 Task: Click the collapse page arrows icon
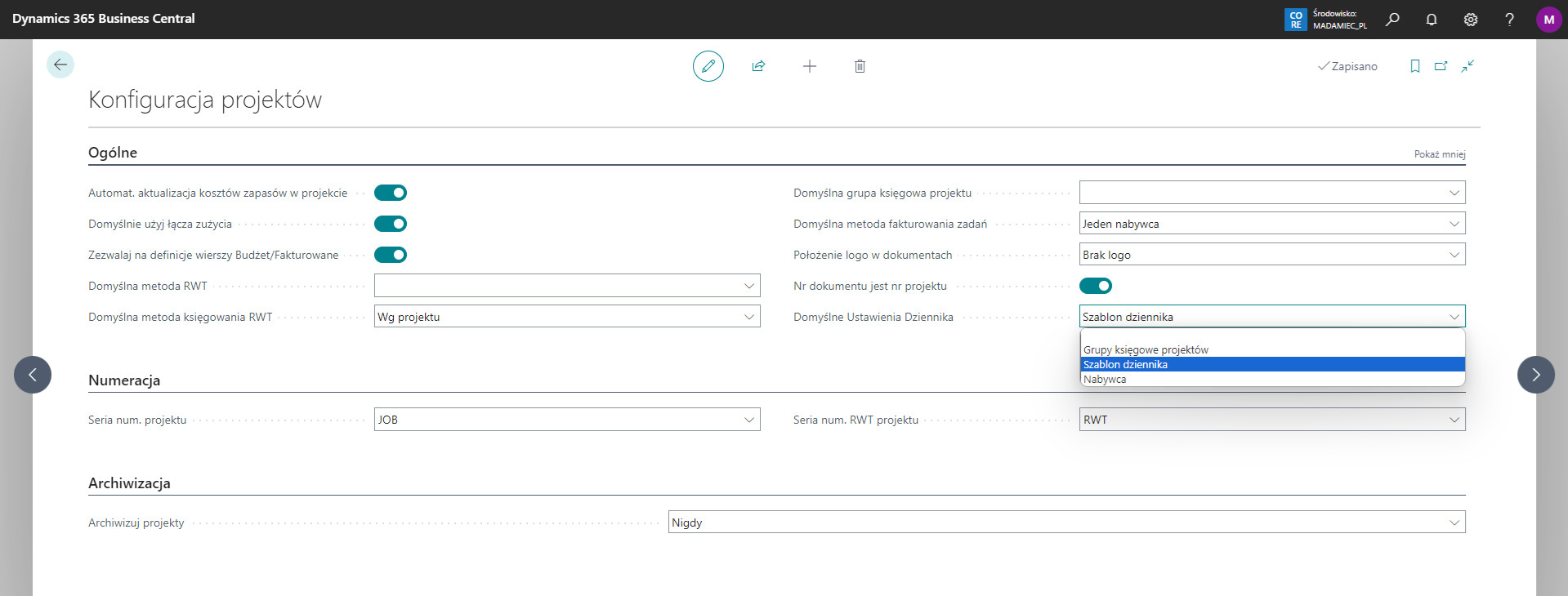(1467, 66)
